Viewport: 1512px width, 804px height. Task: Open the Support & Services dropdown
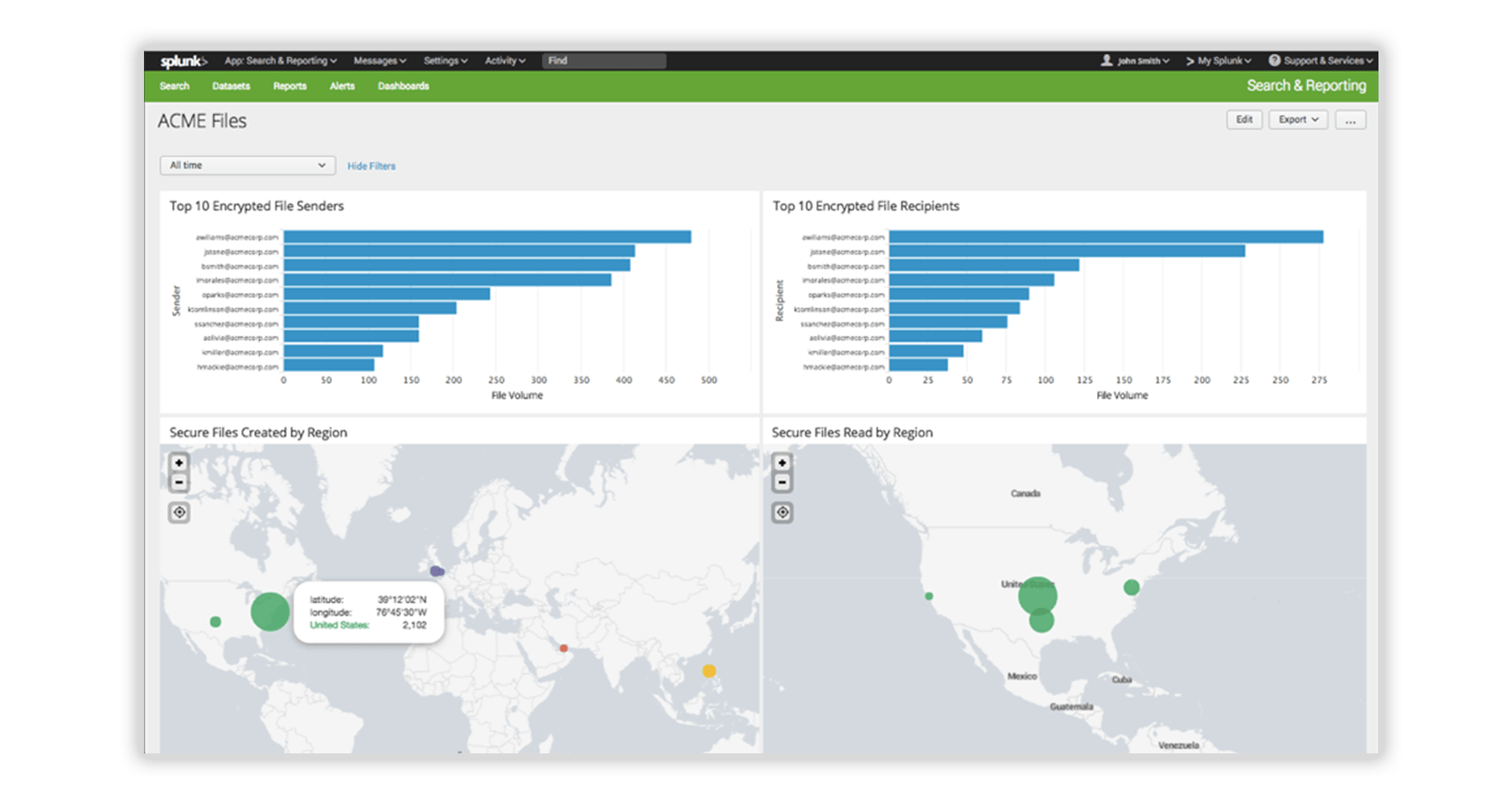pos(1321,60)
